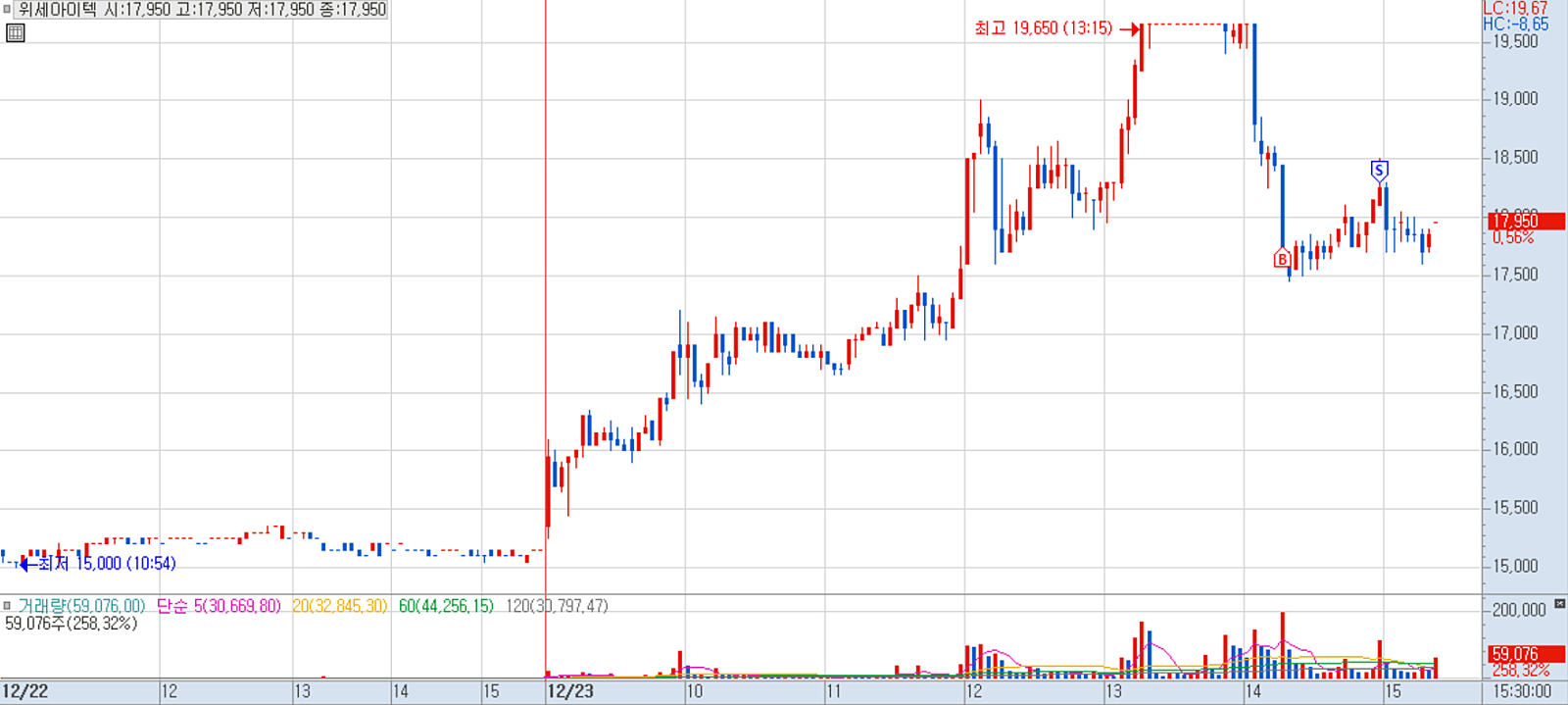Screen dimensions: 1568x705
Task: Select the red B buy marker
Action: click(x=1282, y=259)
